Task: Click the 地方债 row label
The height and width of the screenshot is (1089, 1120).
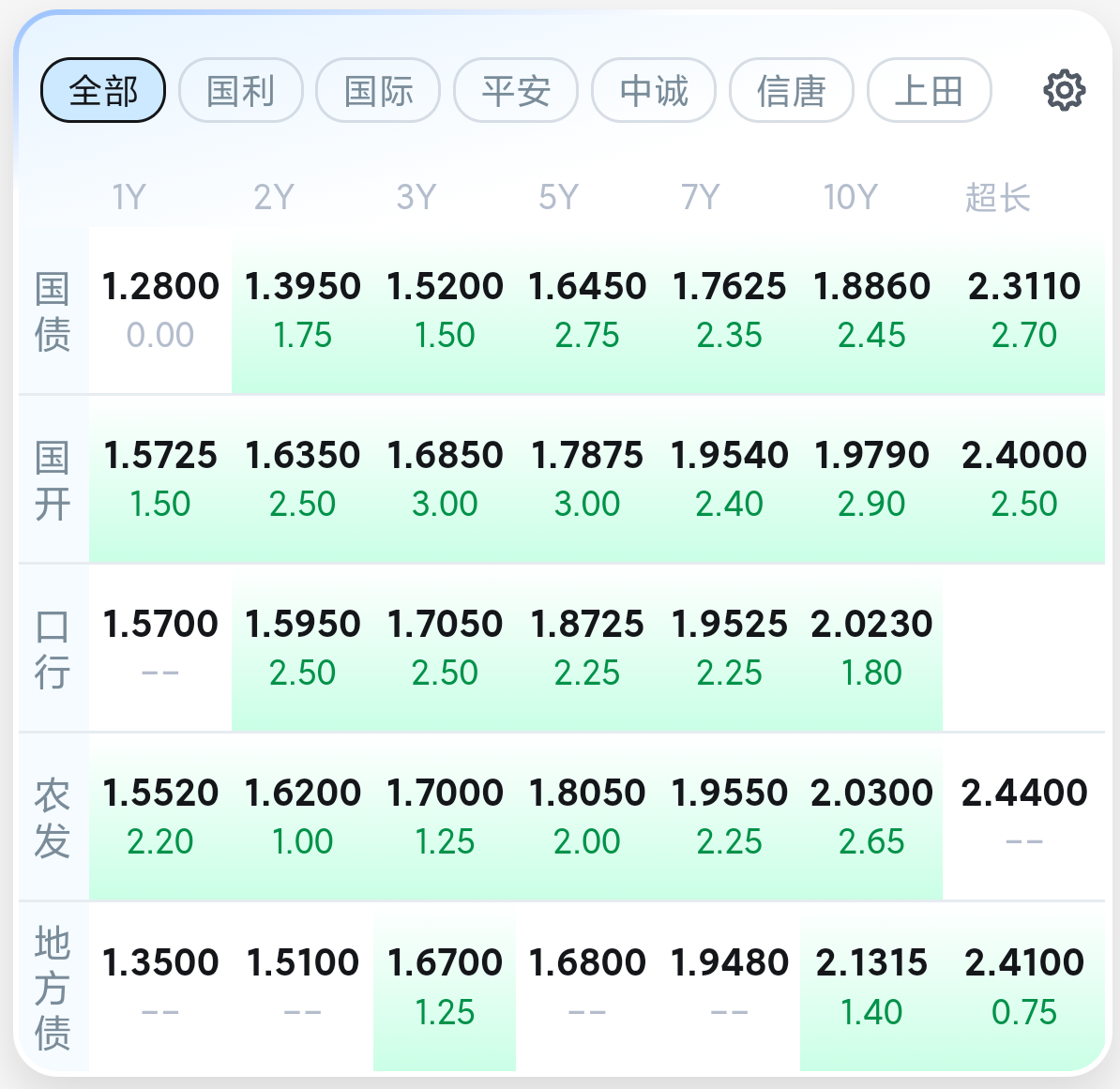Action: (x=53, y=987)
